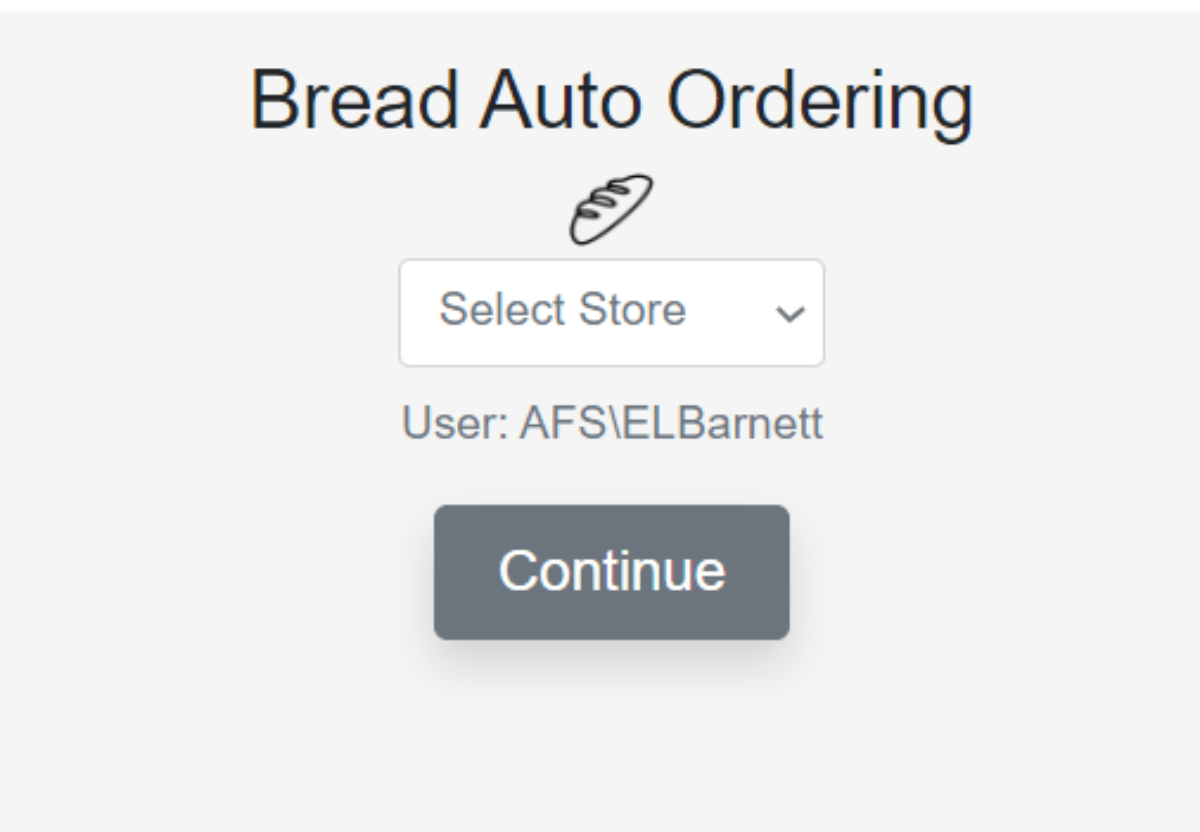
Task: Click the word 'Ordering' in the title
Action: tap(820, 104)
